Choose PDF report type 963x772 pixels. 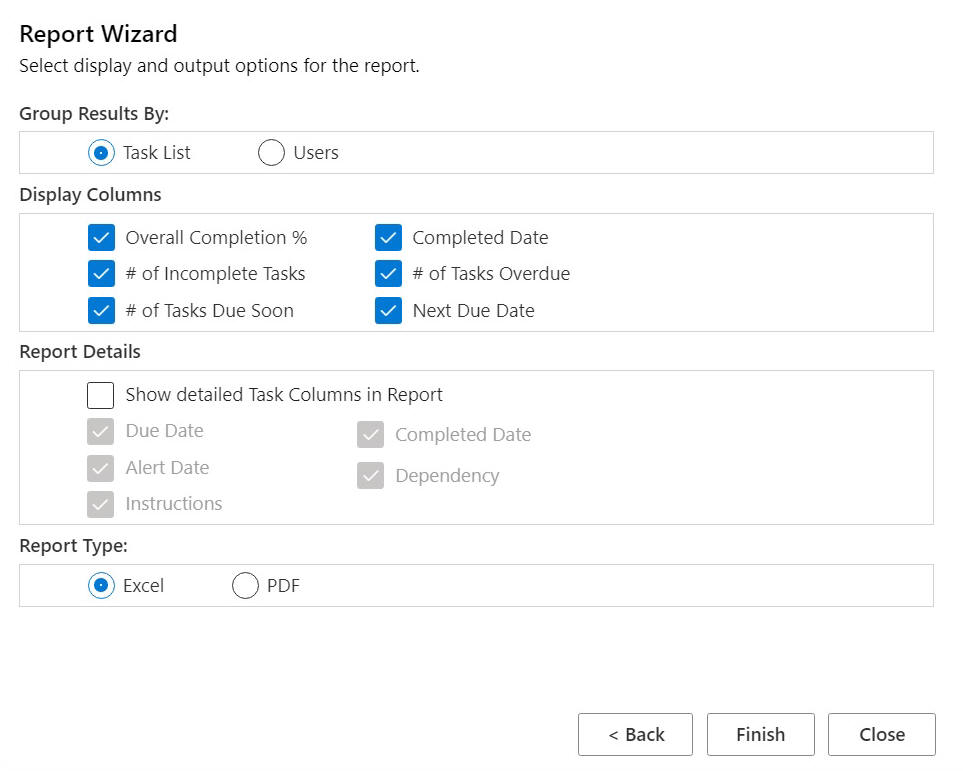click(x=245, y=586)
